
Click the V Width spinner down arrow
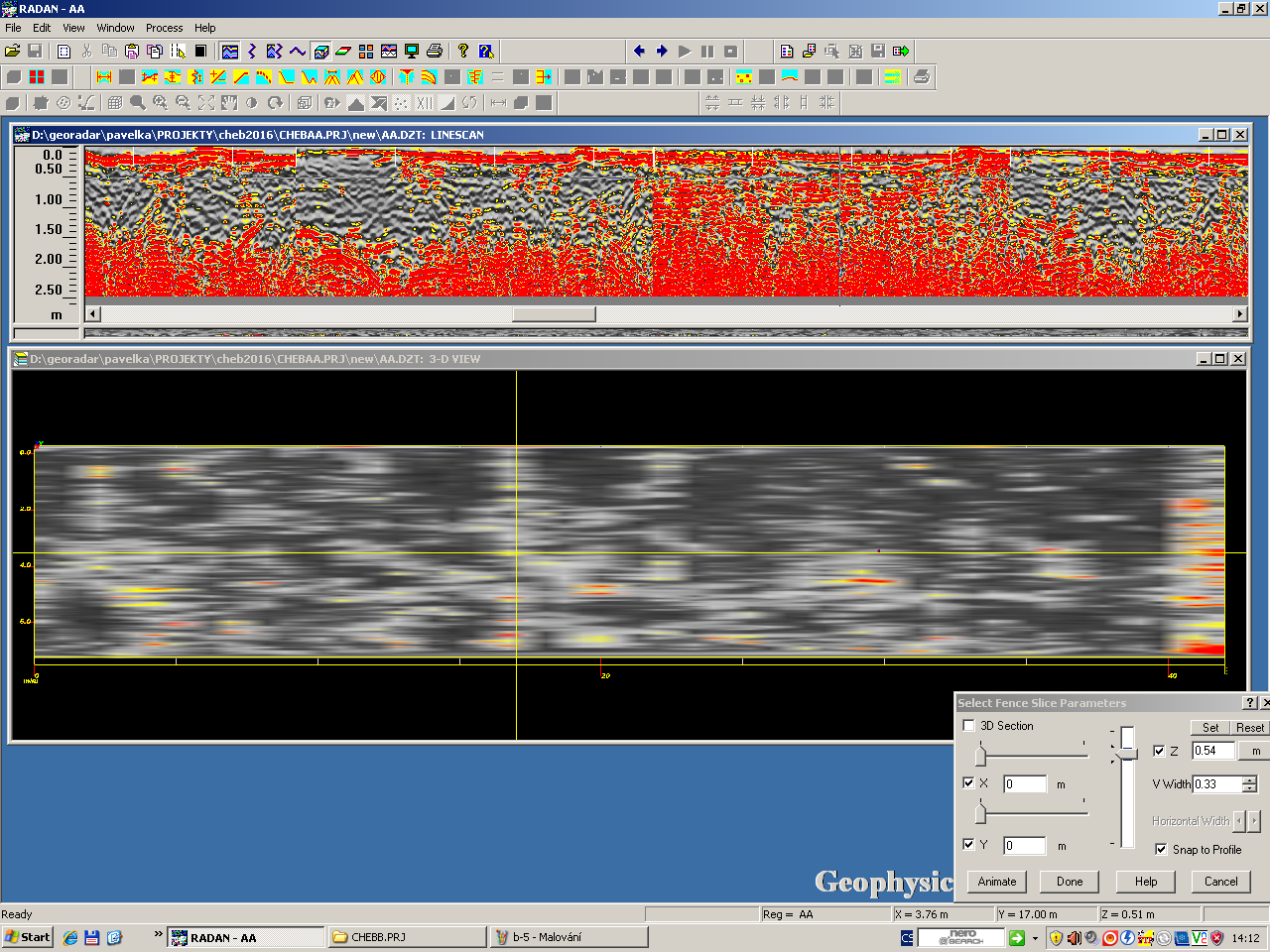(1249, 789)
